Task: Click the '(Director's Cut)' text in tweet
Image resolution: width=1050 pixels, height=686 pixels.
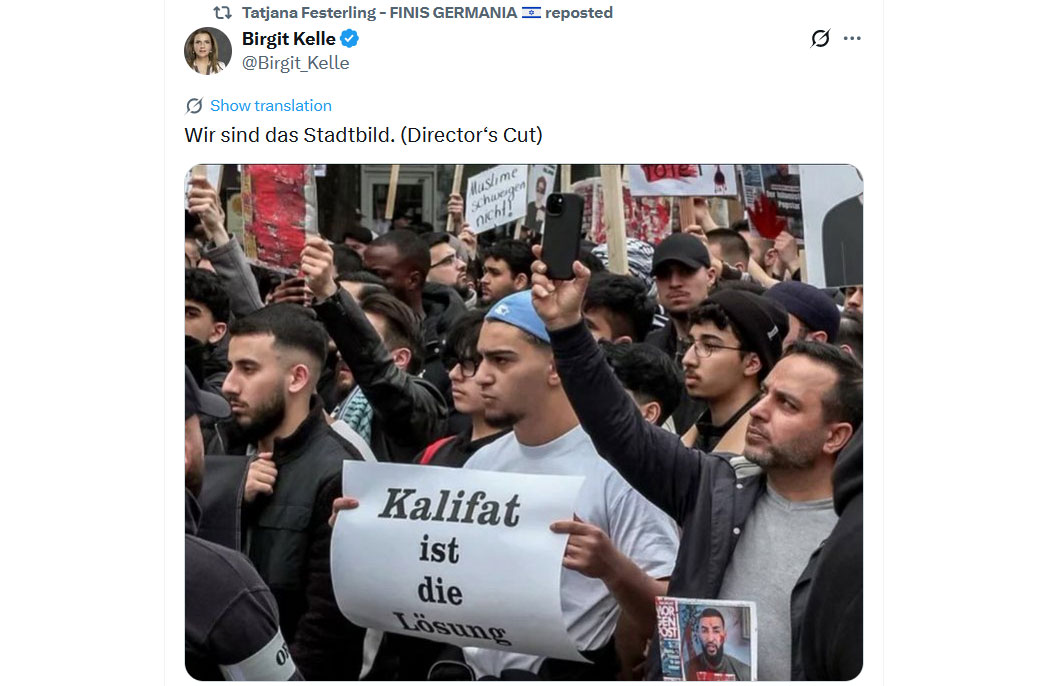Action: [471, 135]
